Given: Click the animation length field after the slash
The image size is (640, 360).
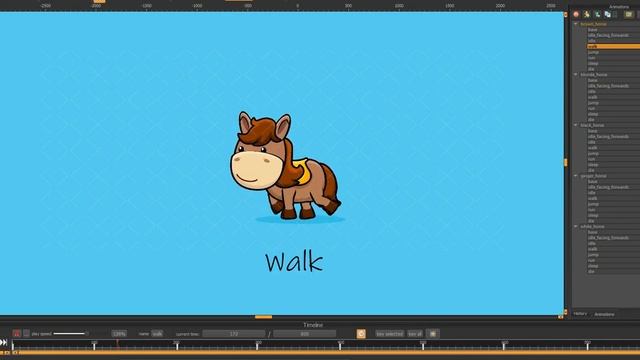Looking at the screenshot, I should point(304,334).
